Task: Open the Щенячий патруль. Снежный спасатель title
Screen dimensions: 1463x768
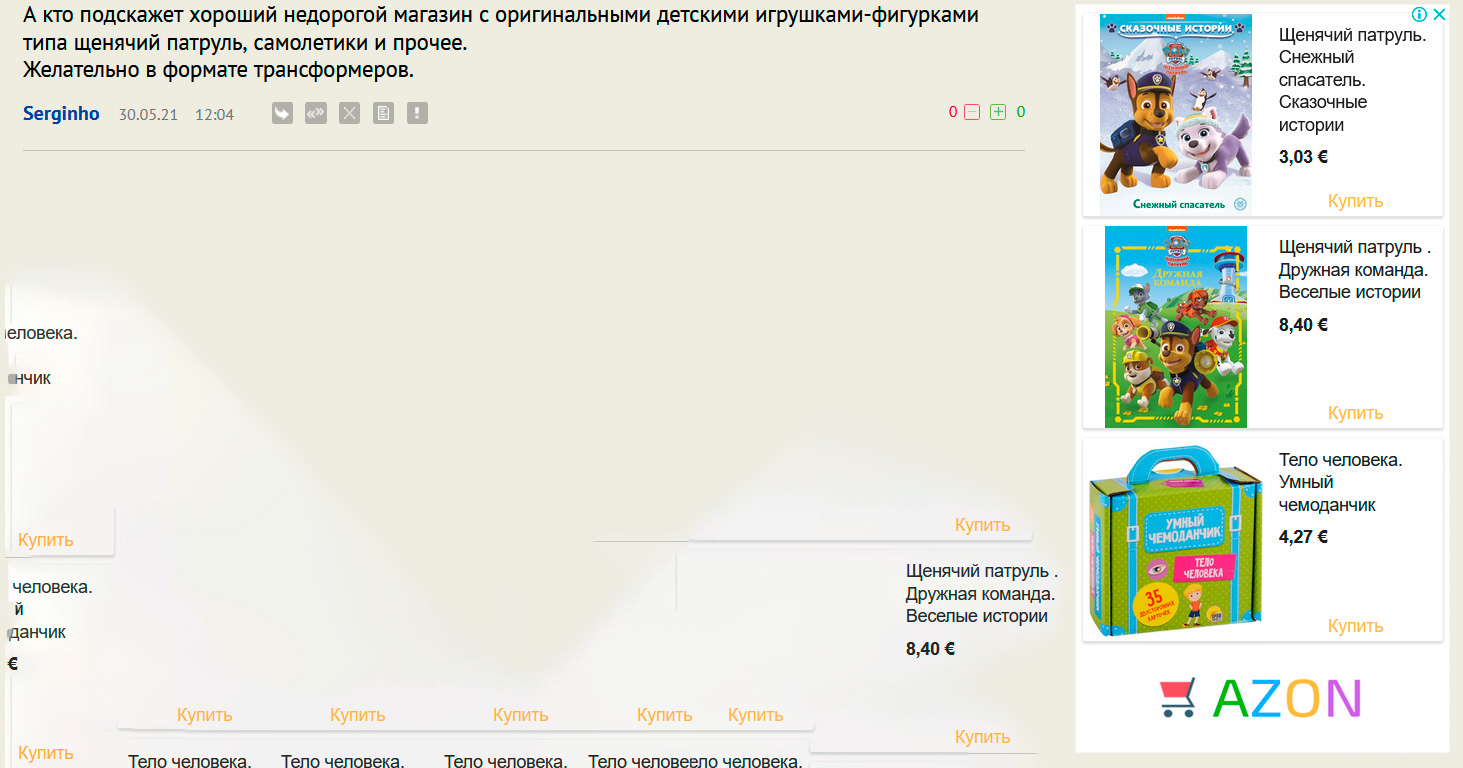Action: 1352,80
